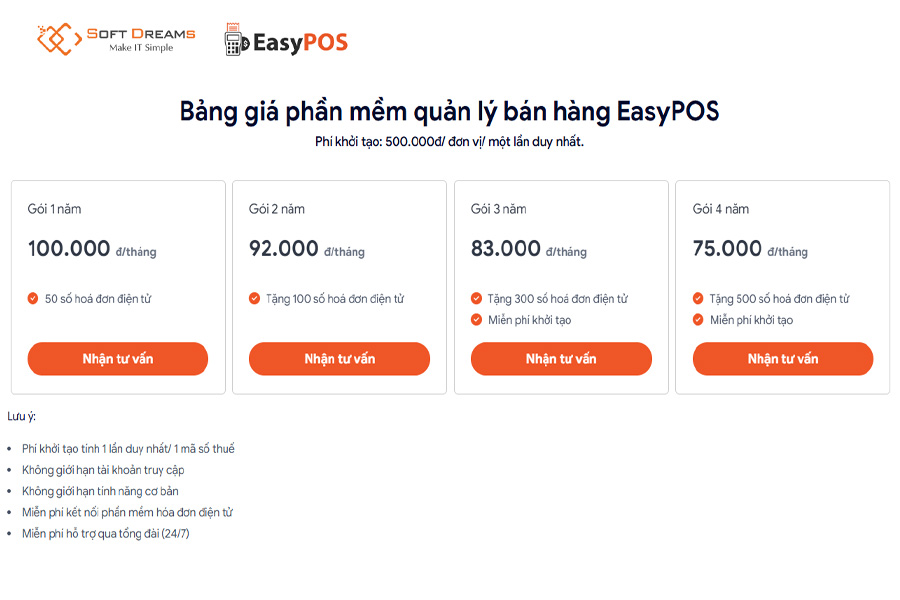Click the 'Miễn phí hỗ trợ qua tổng đài (24/7)' list item
The width and height of the screenshot is (900, 600).
[x=107, y=533]
